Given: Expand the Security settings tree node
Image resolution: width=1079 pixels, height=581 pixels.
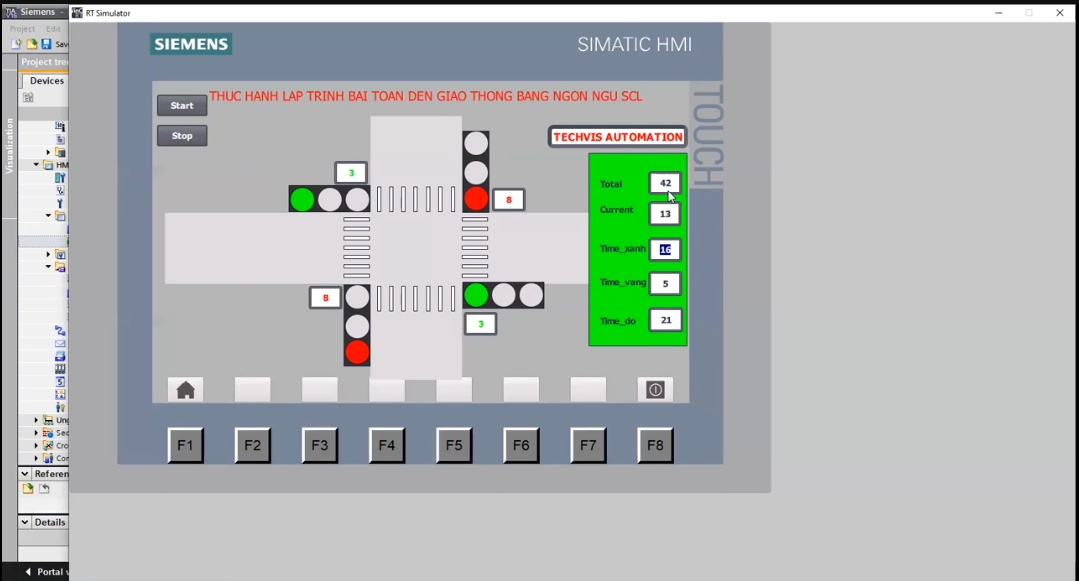Looking at the screenshot, I should tap(36, 433).
